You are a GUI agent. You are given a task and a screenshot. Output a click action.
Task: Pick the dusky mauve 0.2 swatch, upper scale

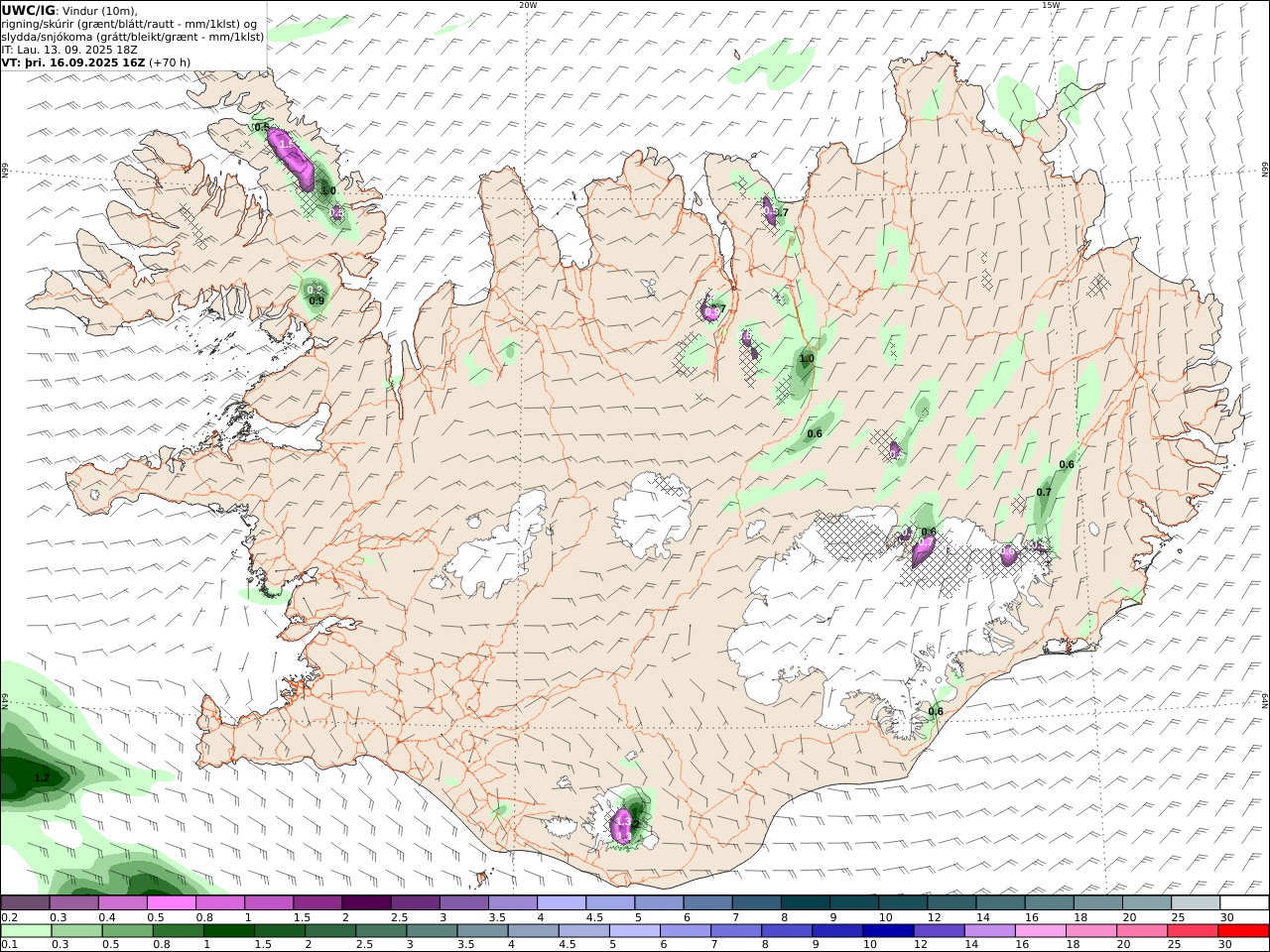(26, 903)
